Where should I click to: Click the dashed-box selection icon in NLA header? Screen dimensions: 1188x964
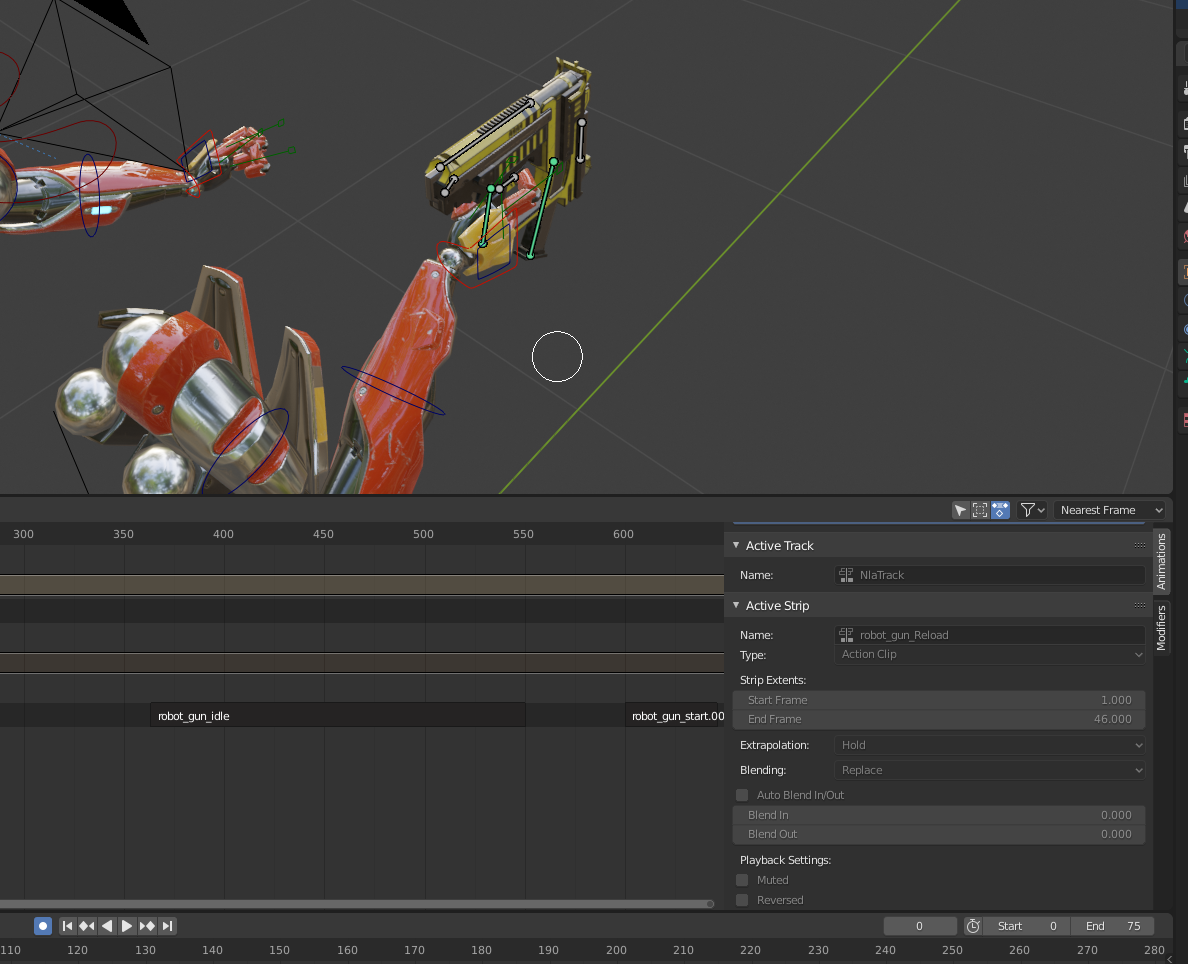tap(980, 510)
